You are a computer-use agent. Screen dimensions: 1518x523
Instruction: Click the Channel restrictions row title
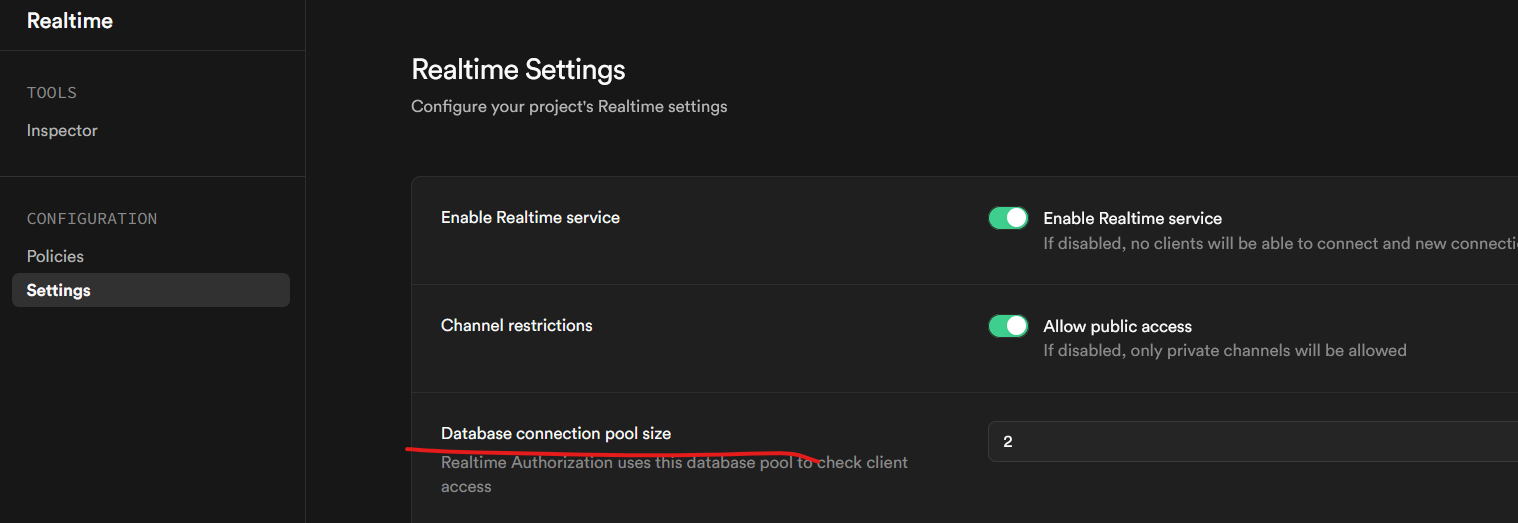point(516,326)
